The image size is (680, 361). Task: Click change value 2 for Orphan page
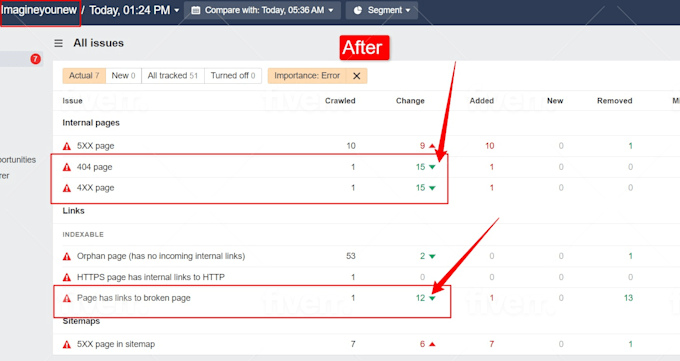pyautogui.click(x=422, y=256)
